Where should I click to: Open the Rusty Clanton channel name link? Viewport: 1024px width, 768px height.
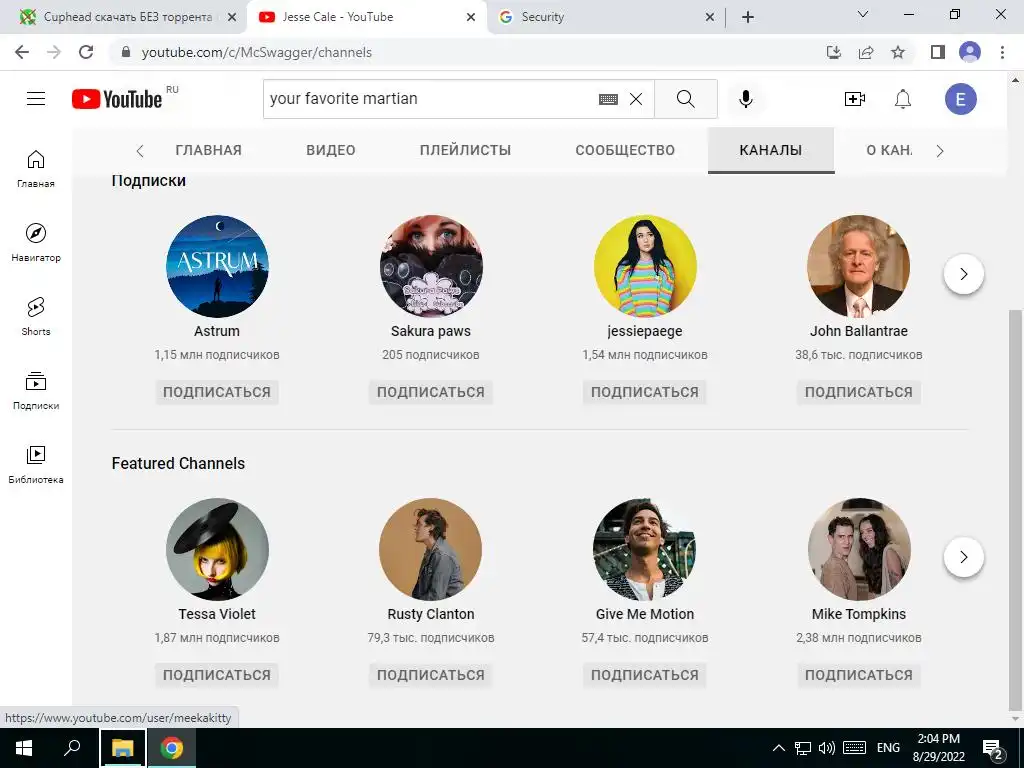tap(431, 614)
